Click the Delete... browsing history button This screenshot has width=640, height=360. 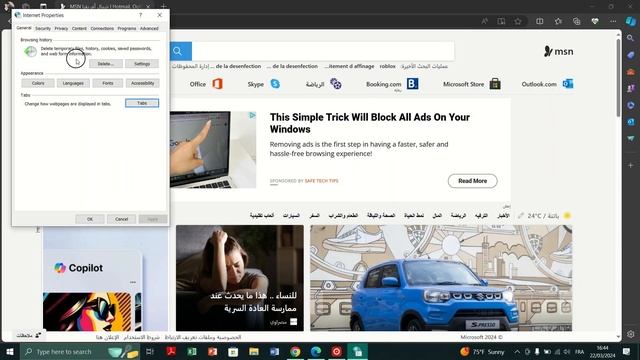tap(106, 64)
